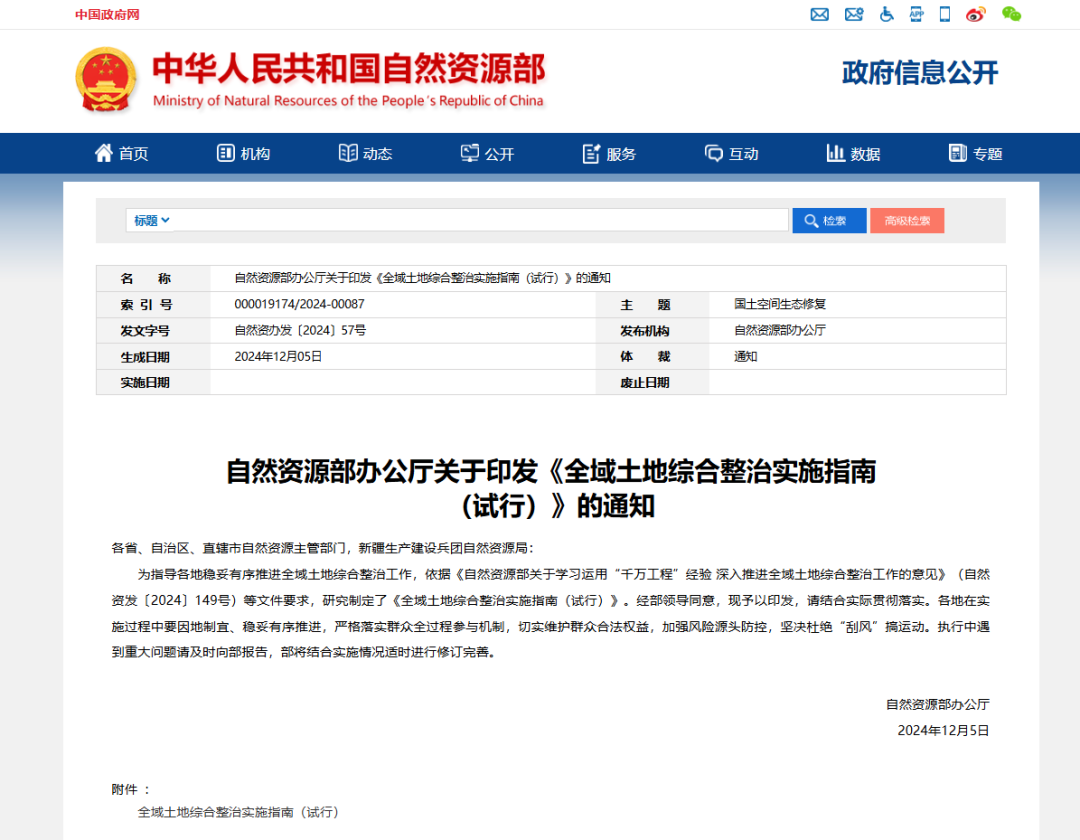Image resolution: width=1080 pixels, height=840 pixels.
Task: Click the 发文字号 label cell
Action: (154, 330)
